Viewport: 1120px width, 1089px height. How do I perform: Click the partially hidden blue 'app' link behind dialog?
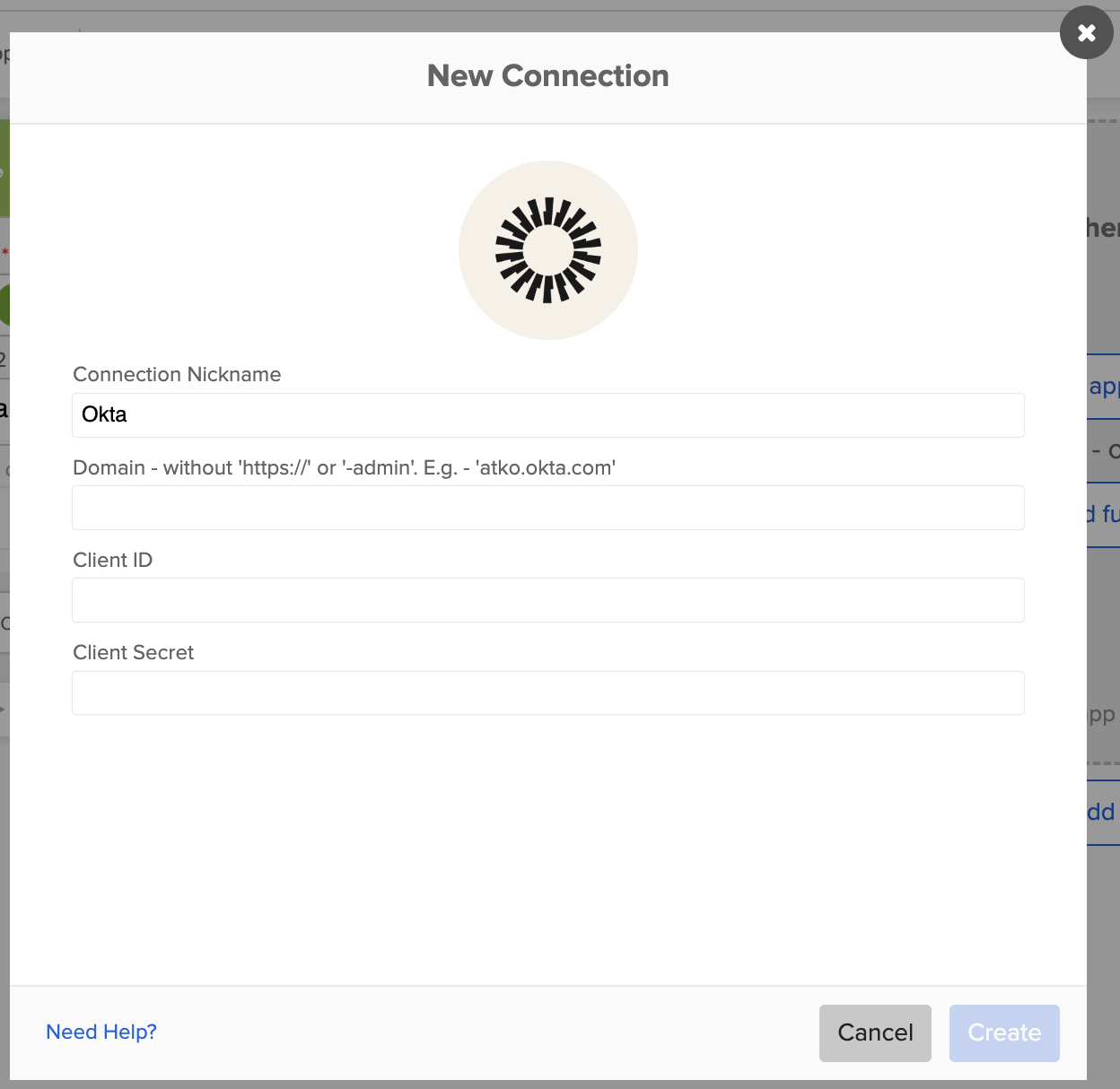tap(1103, 387)
